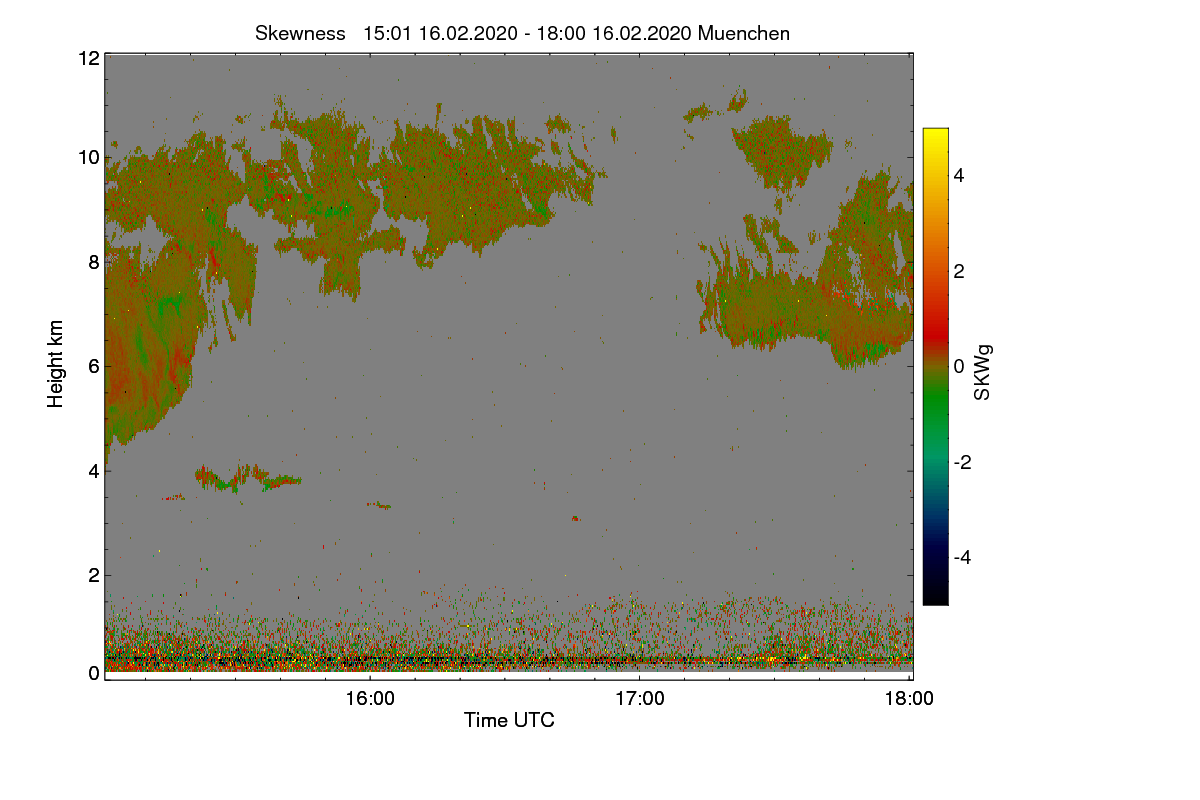Click the Skewness plot title text
This screenshot has width=1200, height=800.
(x=522, y=33)
